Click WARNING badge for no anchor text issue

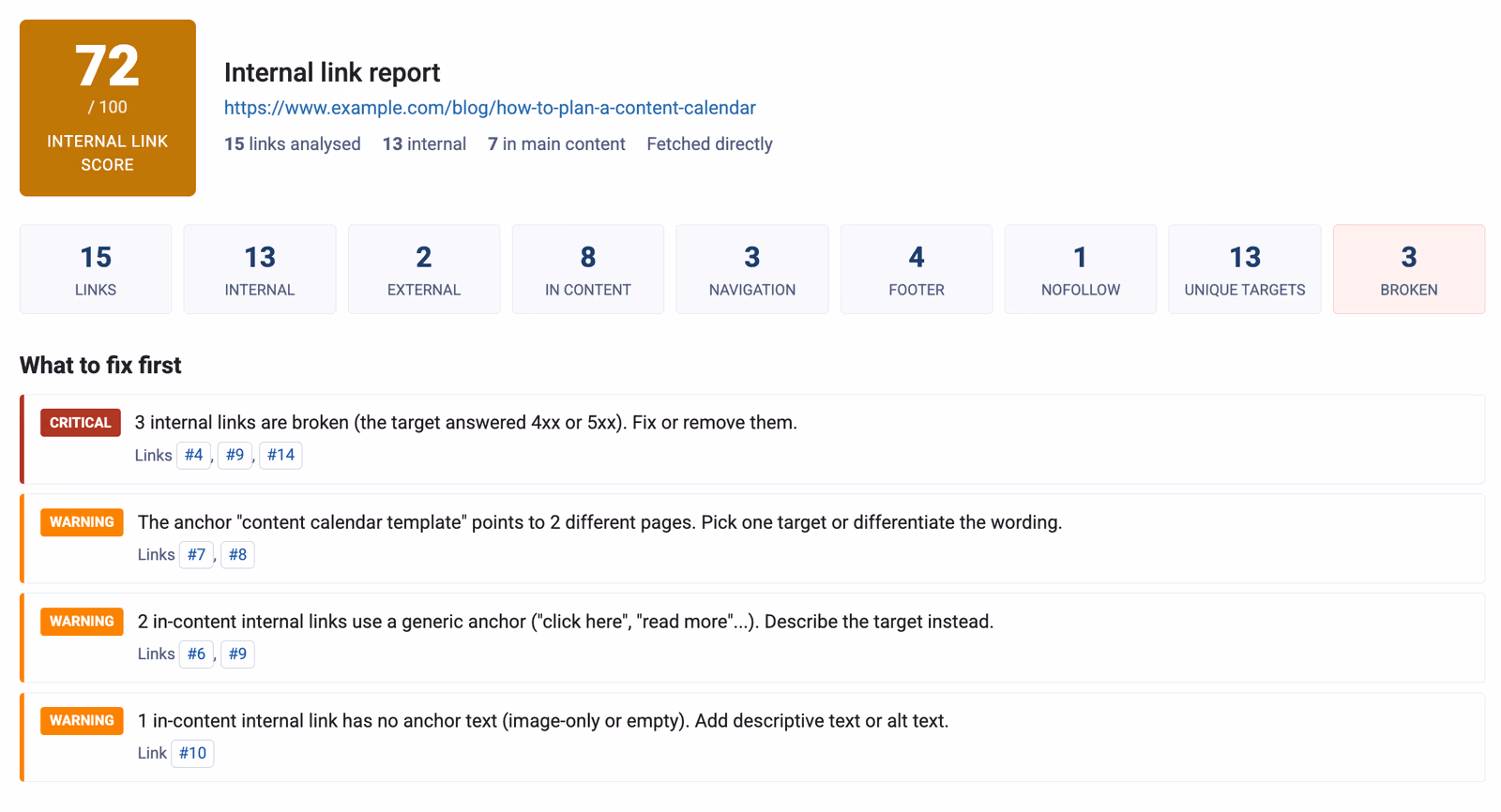[x=82, y=721]
